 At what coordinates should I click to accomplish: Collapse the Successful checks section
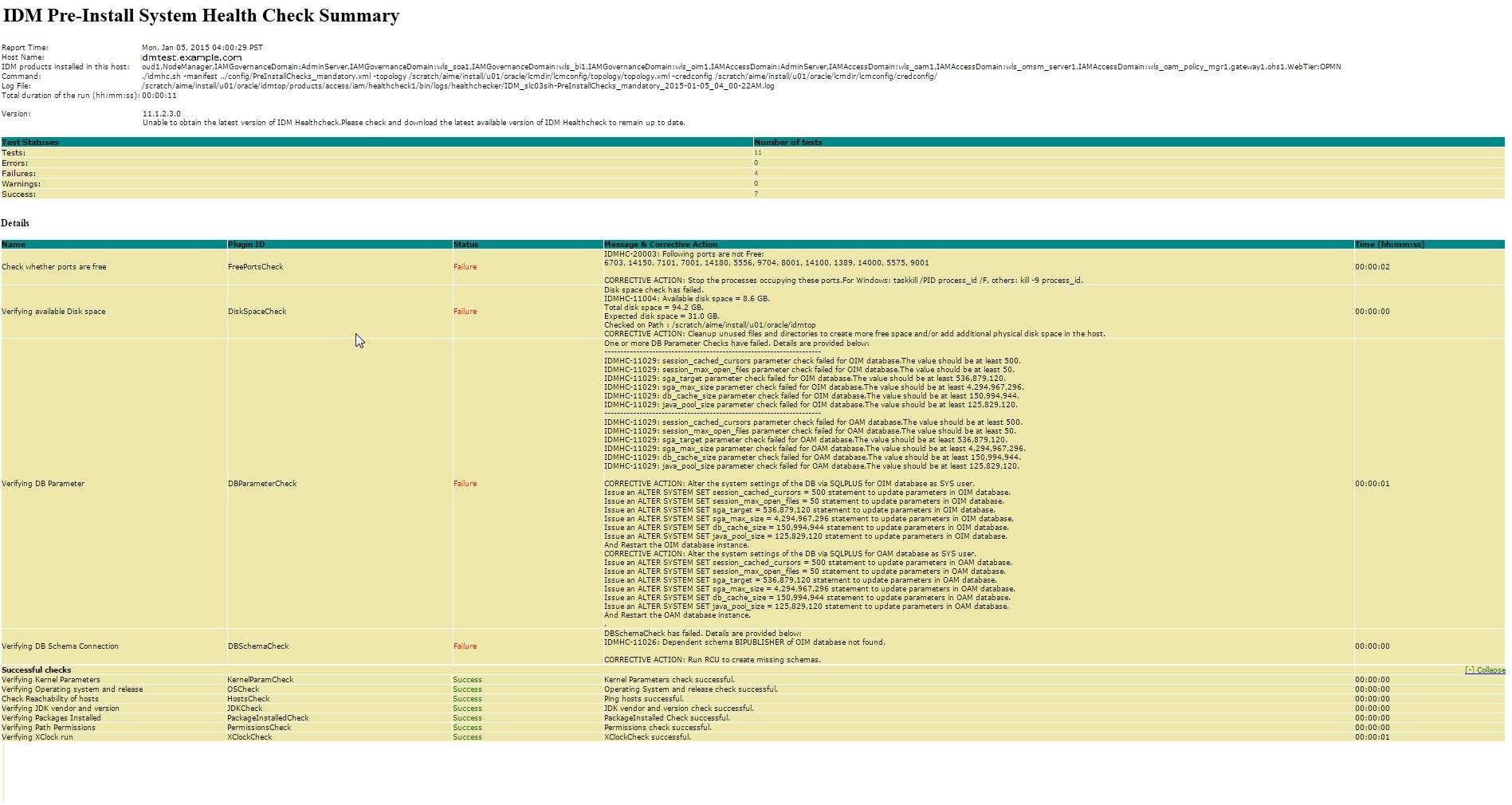point(1485,670)
